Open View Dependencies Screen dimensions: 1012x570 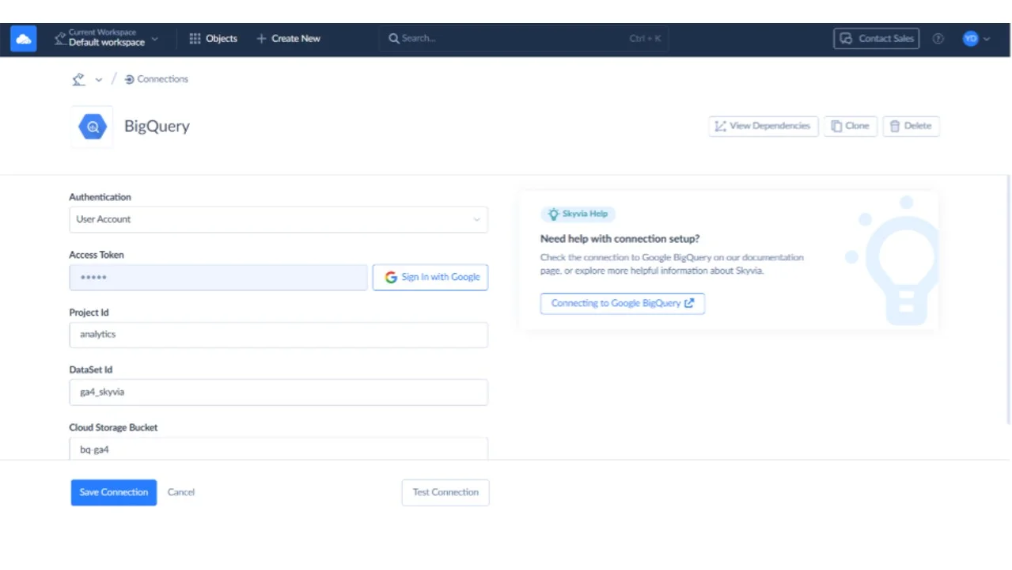[x=763, y=126]
